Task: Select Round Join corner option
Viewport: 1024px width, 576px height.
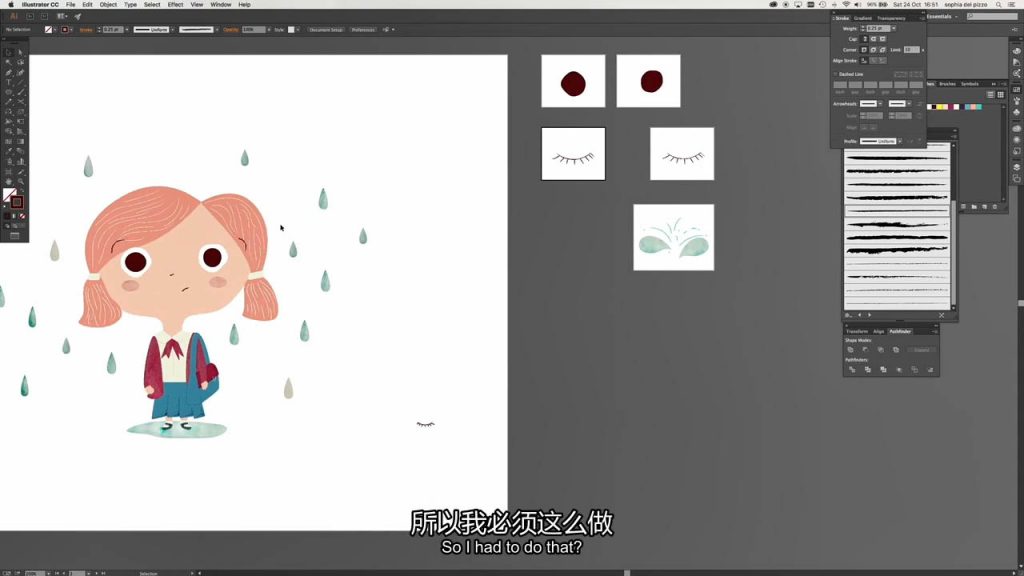Action: pyautogui.click(x=873, y=50)
